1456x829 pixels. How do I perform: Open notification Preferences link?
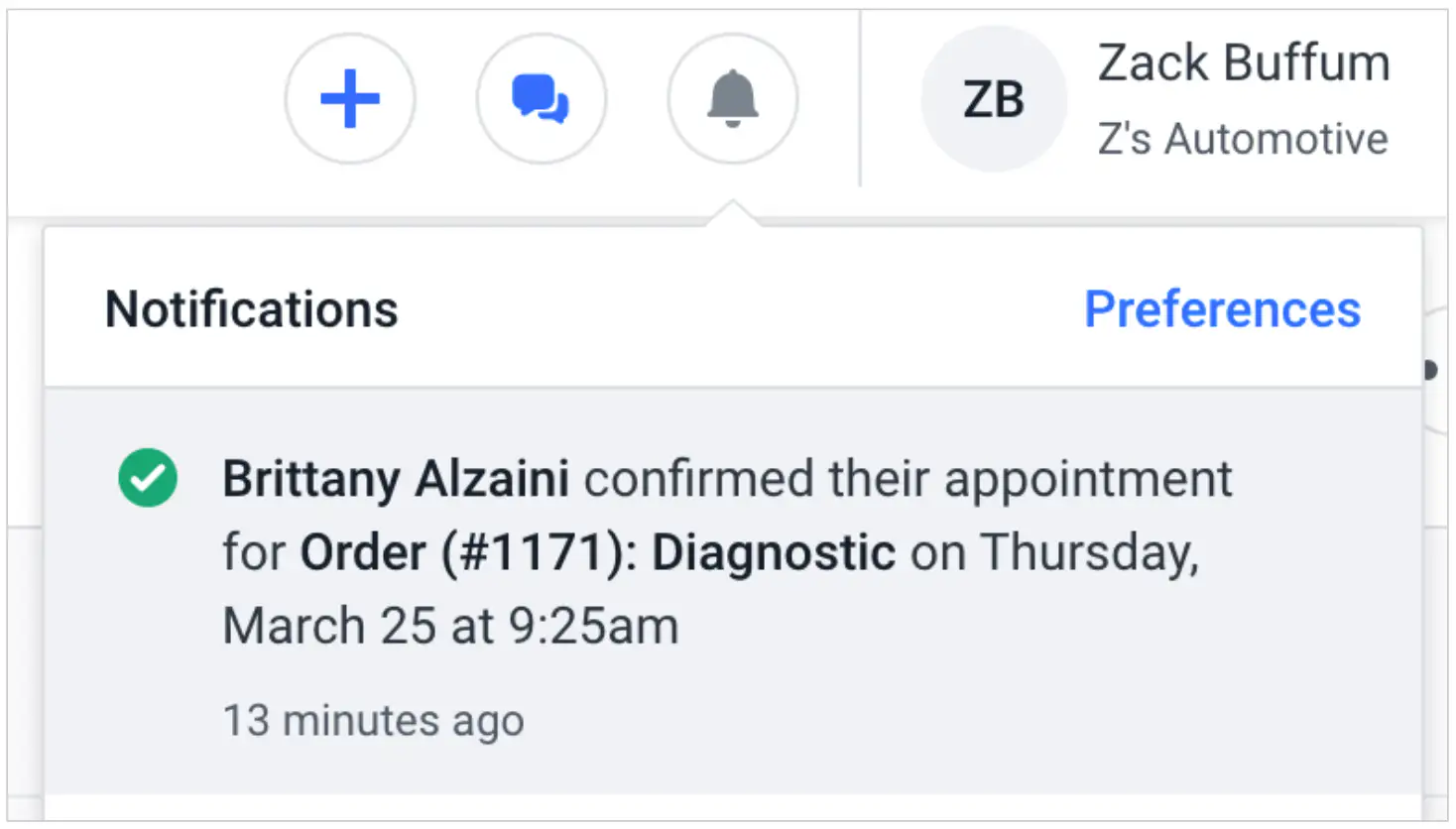pos(1222,309)
